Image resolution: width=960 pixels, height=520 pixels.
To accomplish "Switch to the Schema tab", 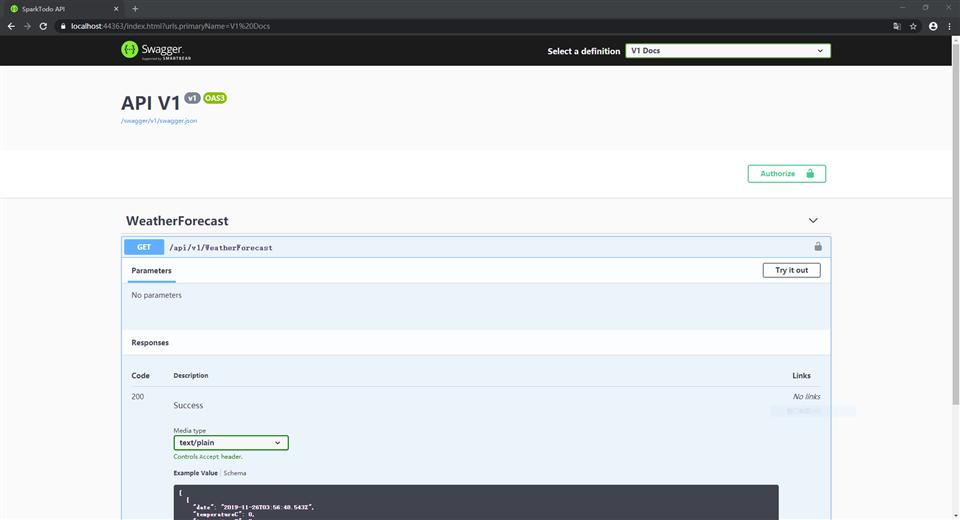I will coord(235,473).
